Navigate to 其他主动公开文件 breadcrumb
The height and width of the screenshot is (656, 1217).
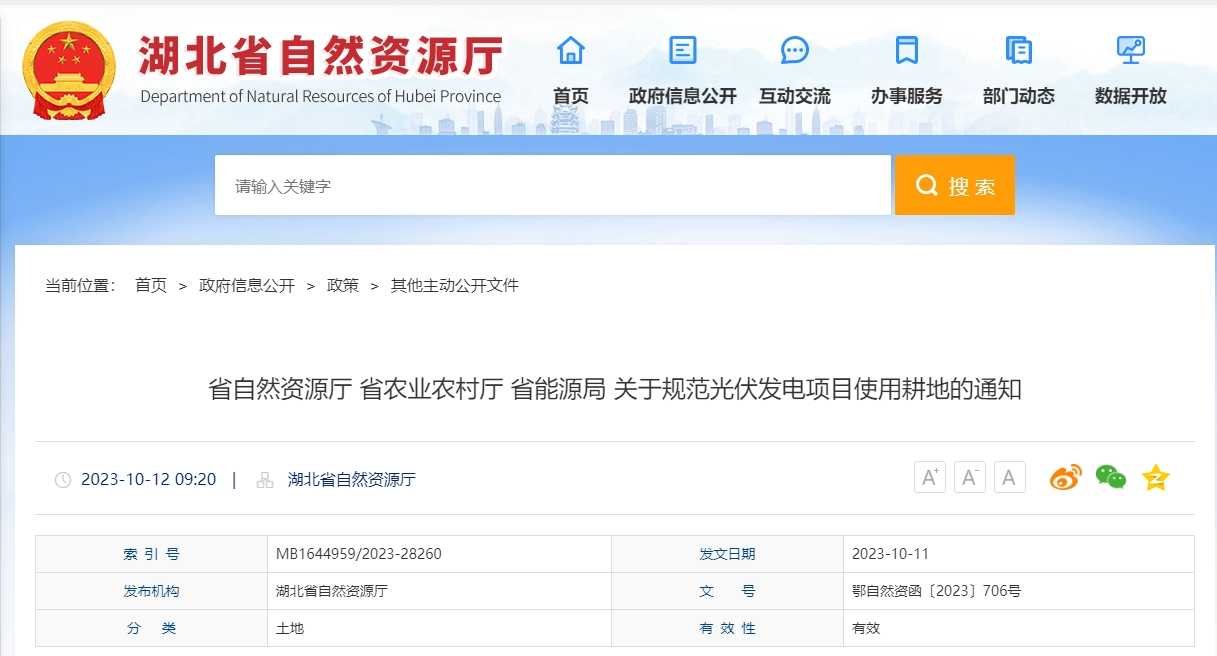click(454, 286)
